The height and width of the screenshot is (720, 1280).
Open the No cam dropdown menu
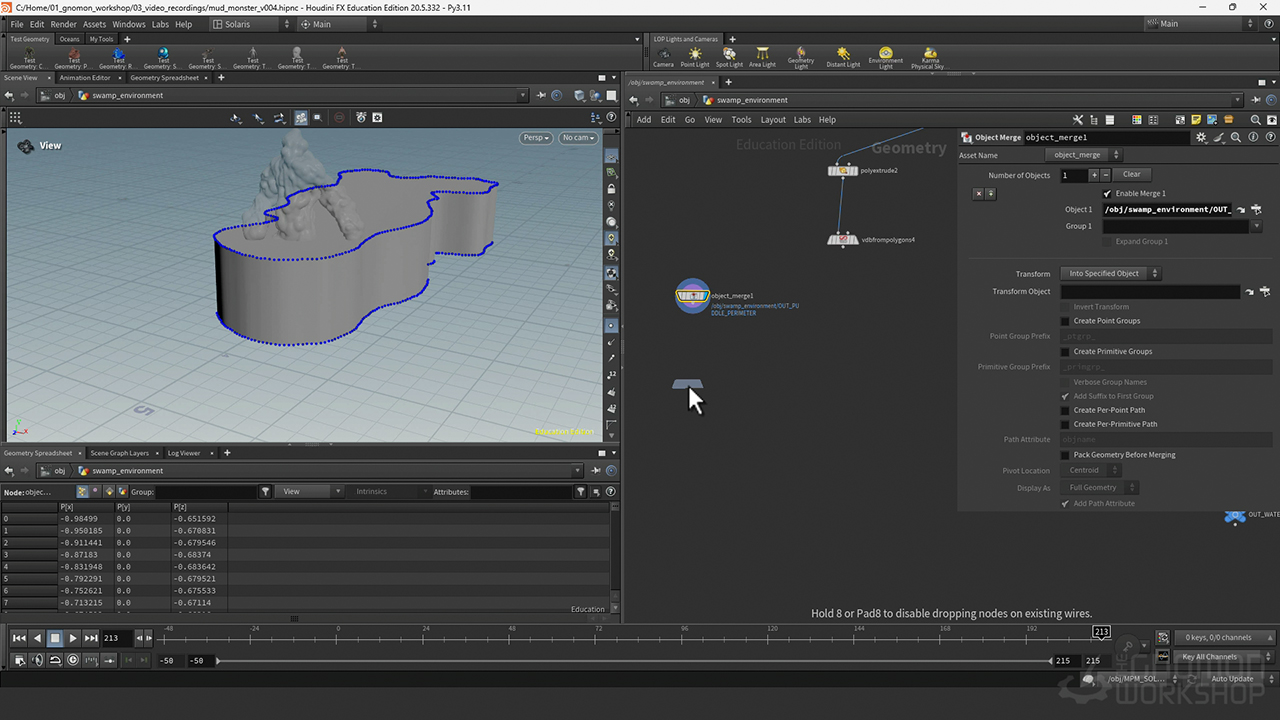(x=578, y=138)
